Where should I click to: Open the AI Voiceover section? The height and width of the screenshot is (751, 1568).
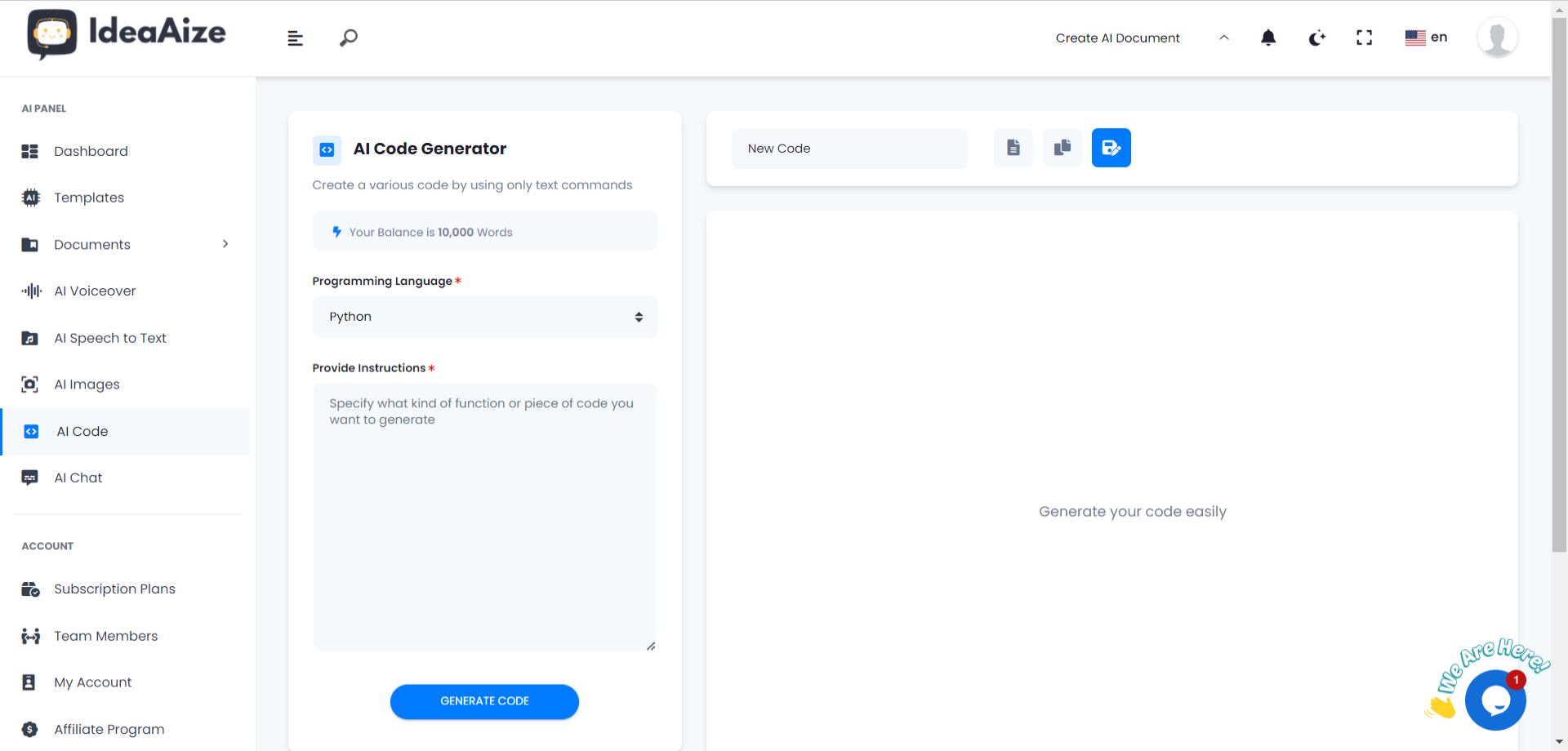94,291
